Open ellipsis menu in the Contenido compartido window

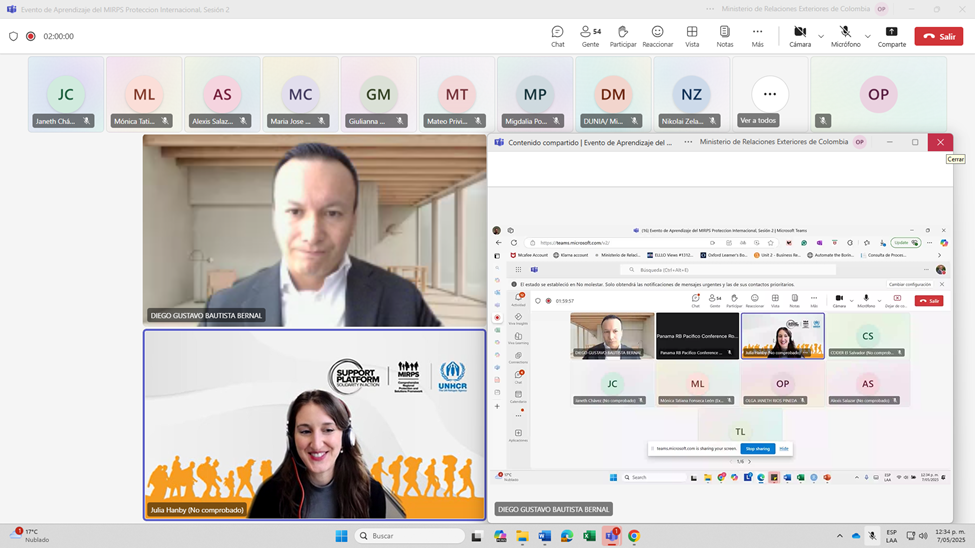tap(688, 142)
